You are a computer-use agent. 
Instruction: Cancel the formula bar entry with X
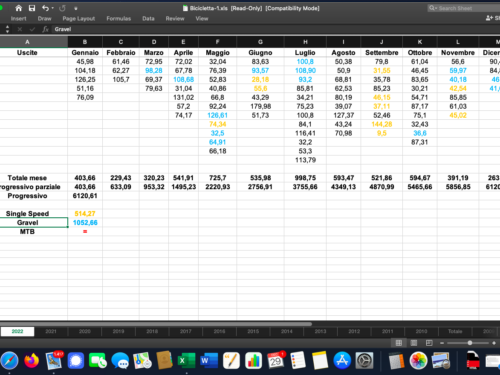(x=20, y=29)
